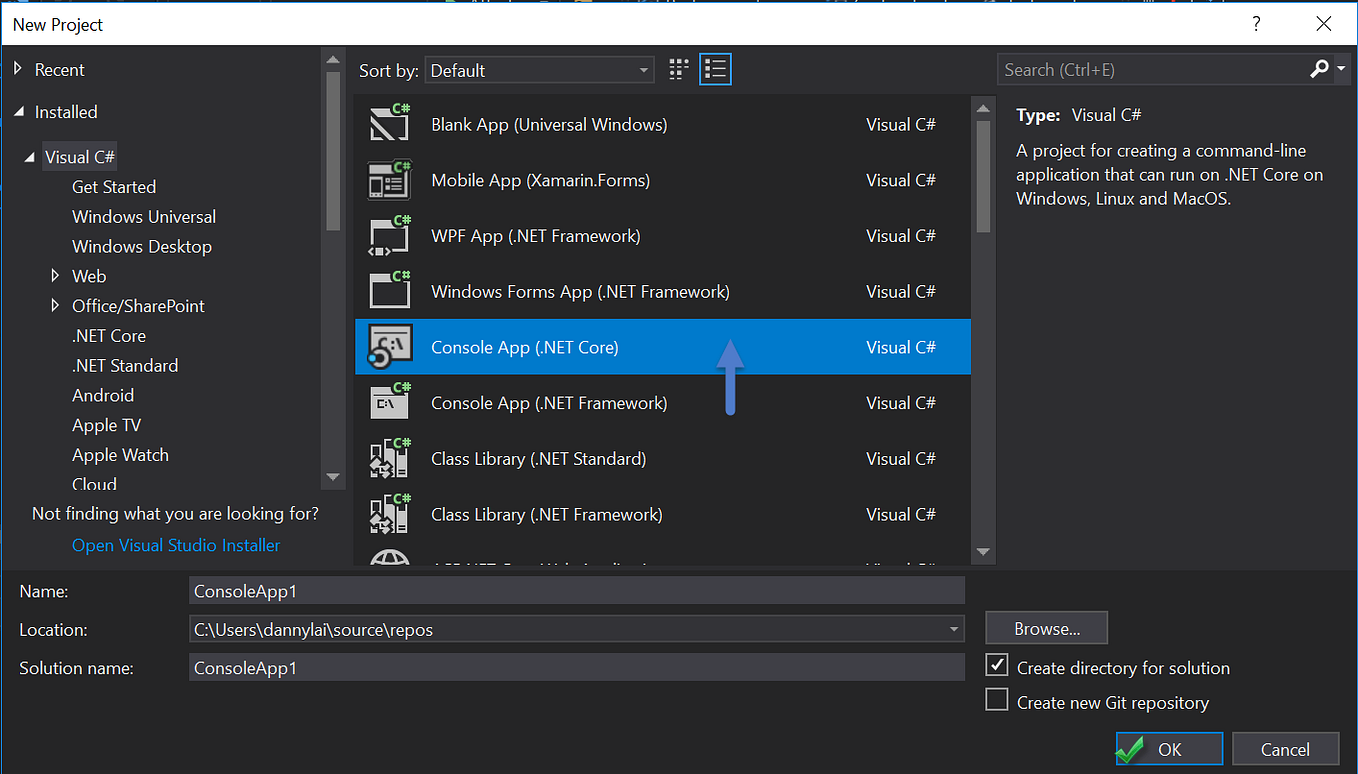1358x774 pixels.
Task: Select the Console App (.NET Core) template icon
Action: click(x=389, y=346)
